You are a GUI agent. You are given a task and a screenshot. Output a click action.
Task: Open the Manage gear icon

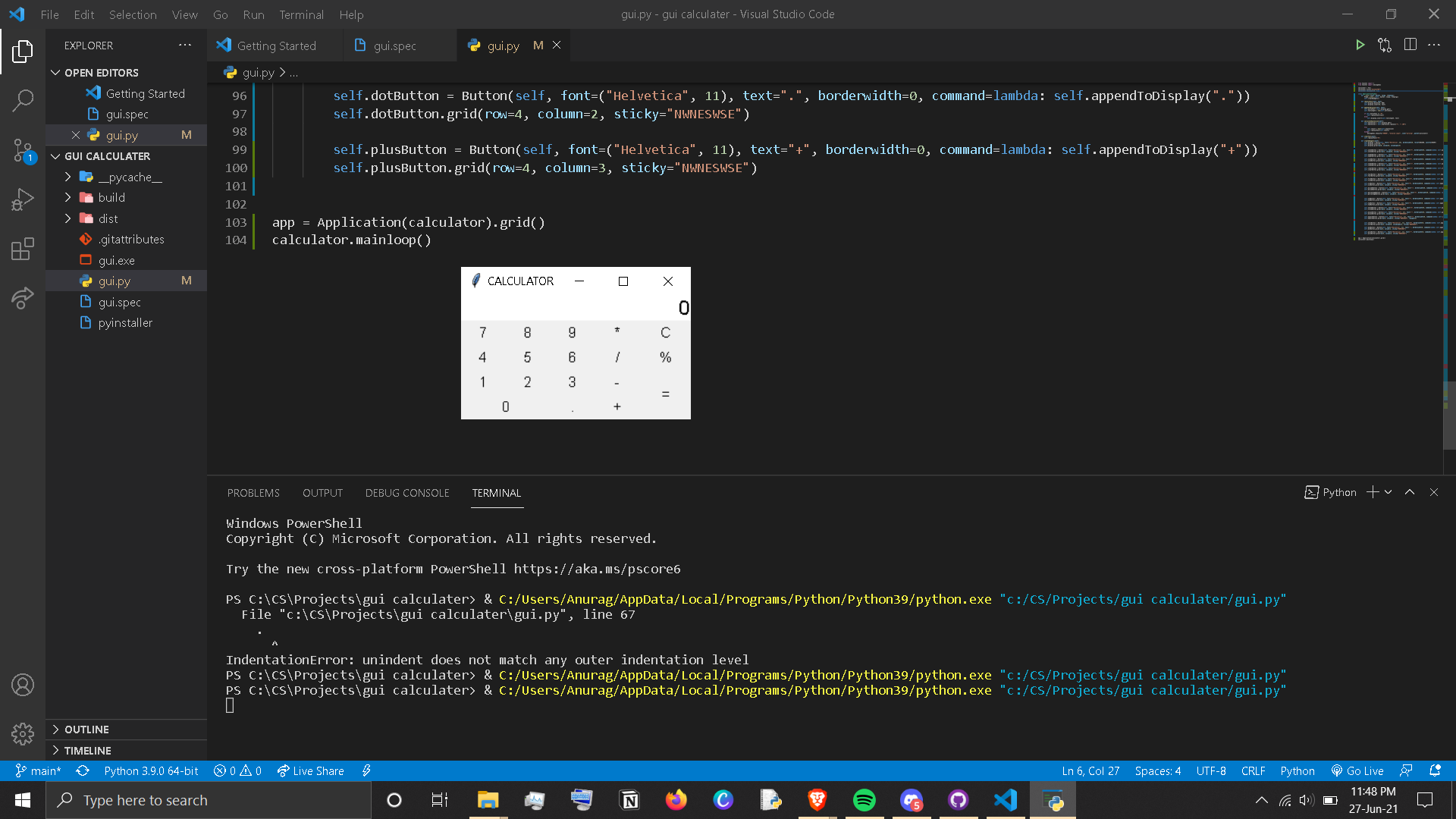click(23, 733)
